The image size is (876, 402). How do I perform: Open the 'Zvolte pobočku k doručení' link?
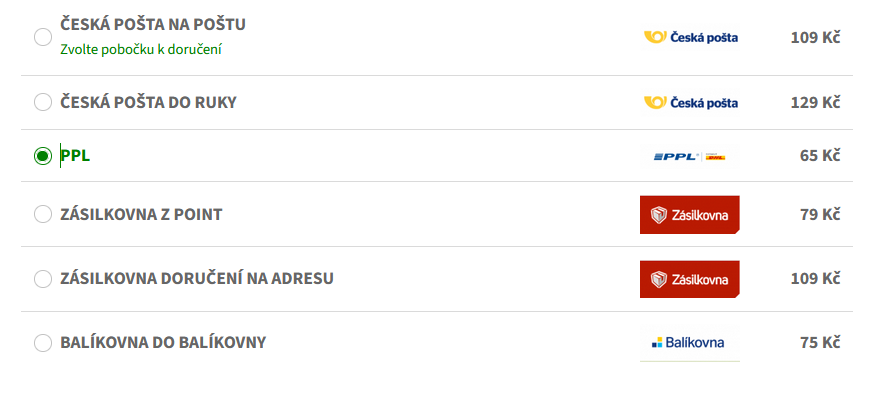point(140,49)
